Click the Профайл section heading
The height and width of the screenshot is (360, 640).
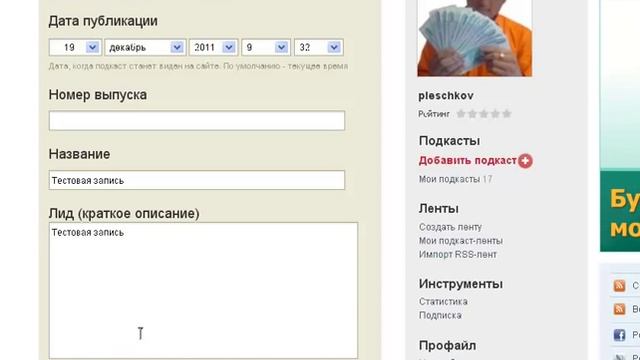click(x=447, y=346)
